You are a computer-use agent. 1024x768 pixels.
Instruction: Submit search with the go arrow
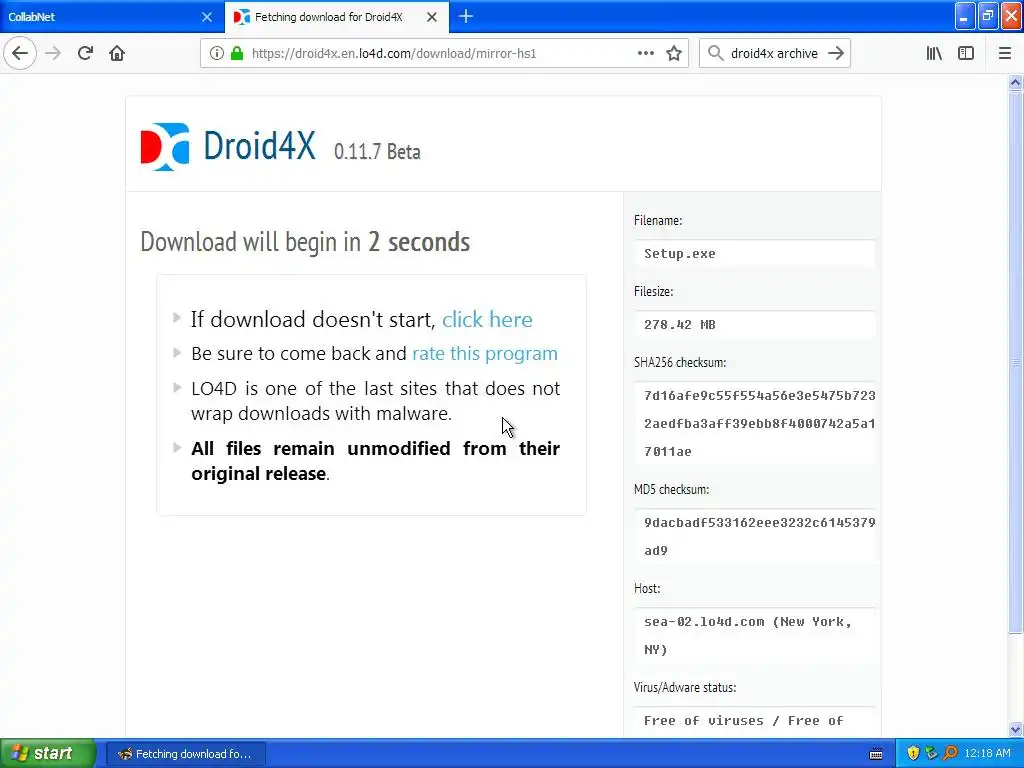836,53
